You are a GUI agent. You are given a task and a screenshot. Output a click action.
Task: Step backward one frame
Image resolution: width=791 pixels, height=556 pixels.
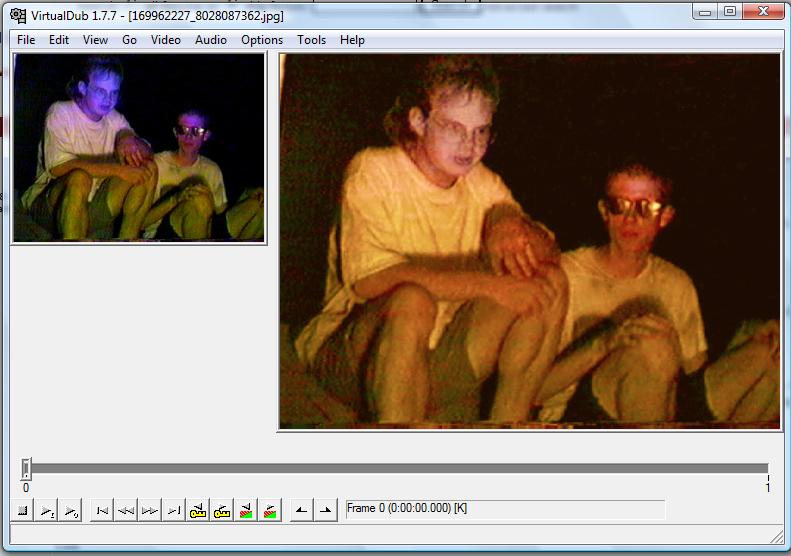coord(126,511)
